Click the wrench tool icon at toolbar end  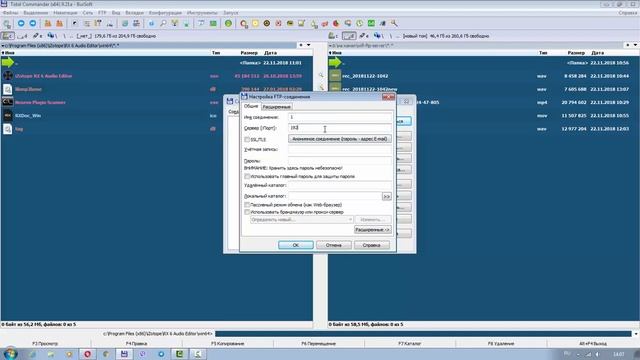click(x=394, y=24)
